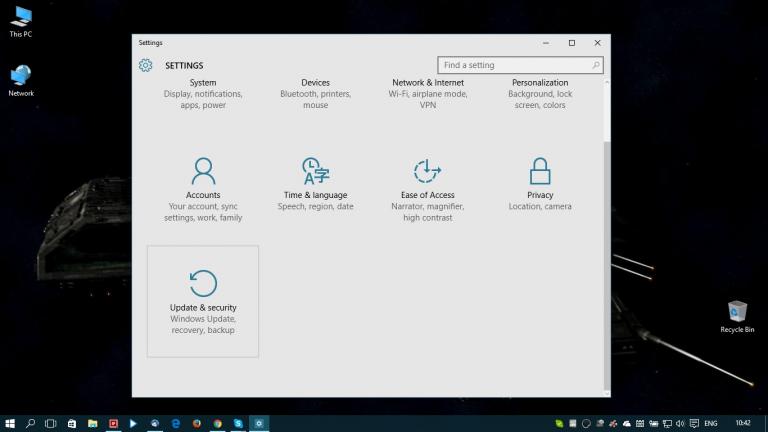Click the Settings gear icon in header
This screenshot has height=432, width=768.
(146, 65)
